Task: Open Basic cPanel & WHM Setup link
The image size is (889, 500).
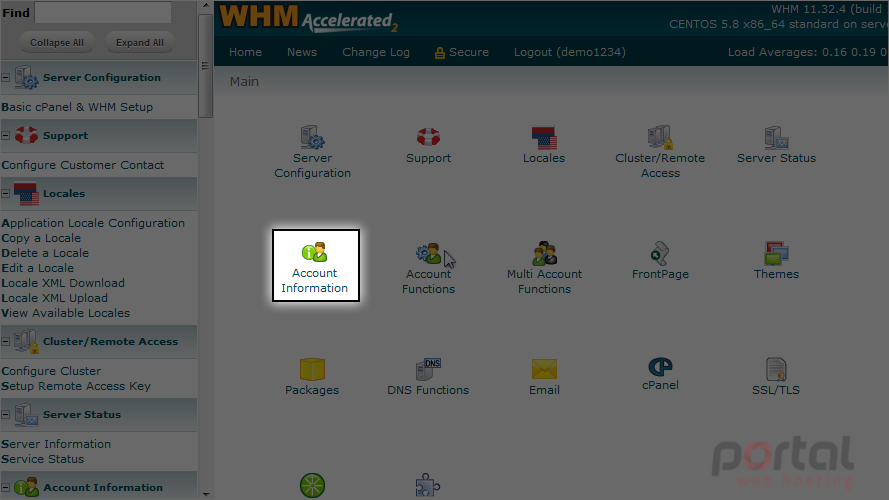Action: (77, 107)
